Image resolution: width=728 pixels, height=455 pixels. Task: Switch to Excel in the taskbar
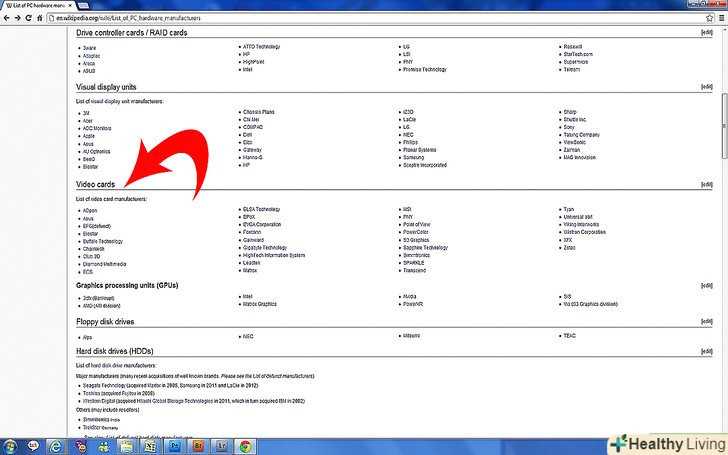[150, 447]
